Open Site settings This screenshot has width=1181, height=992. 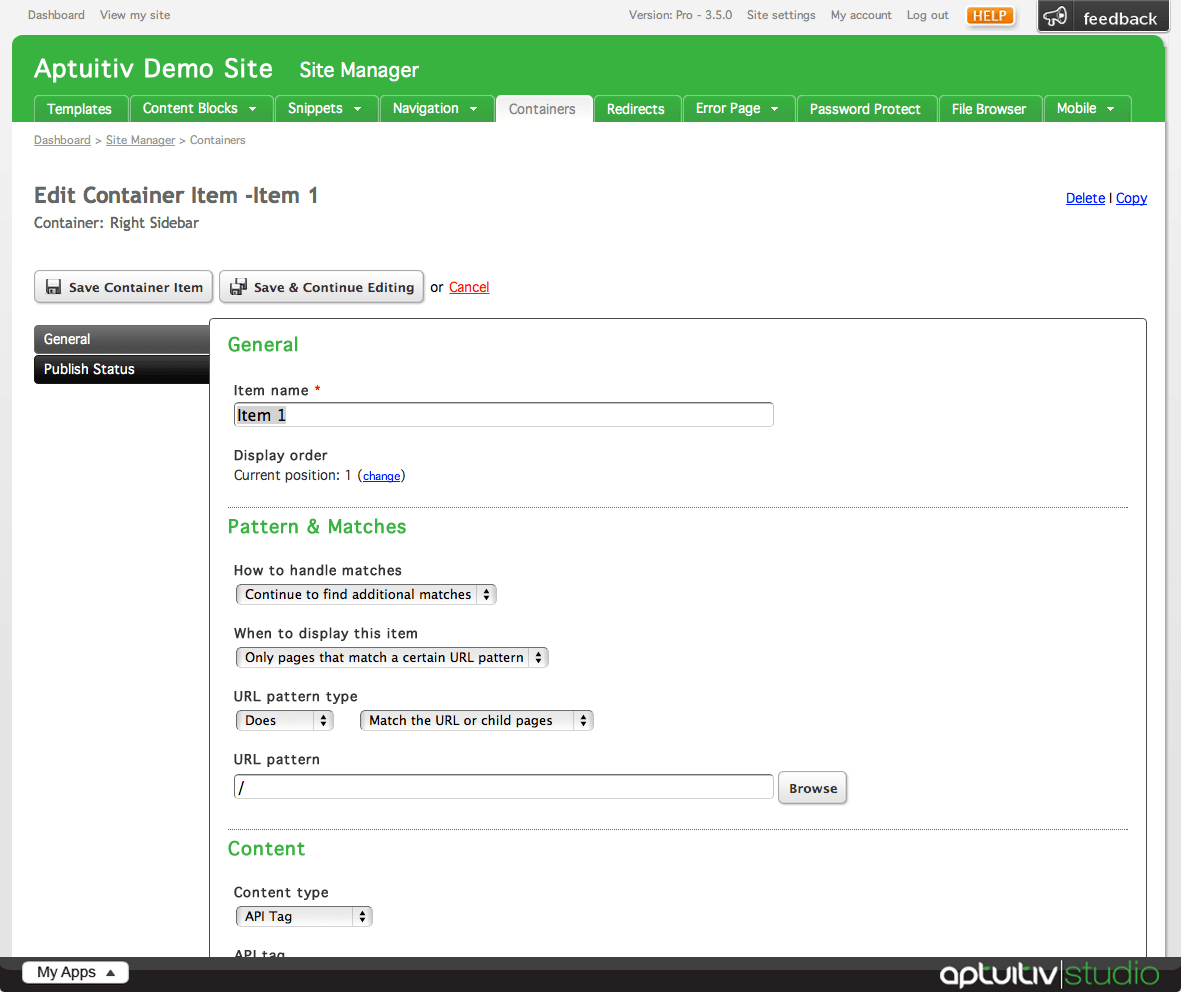781,15
